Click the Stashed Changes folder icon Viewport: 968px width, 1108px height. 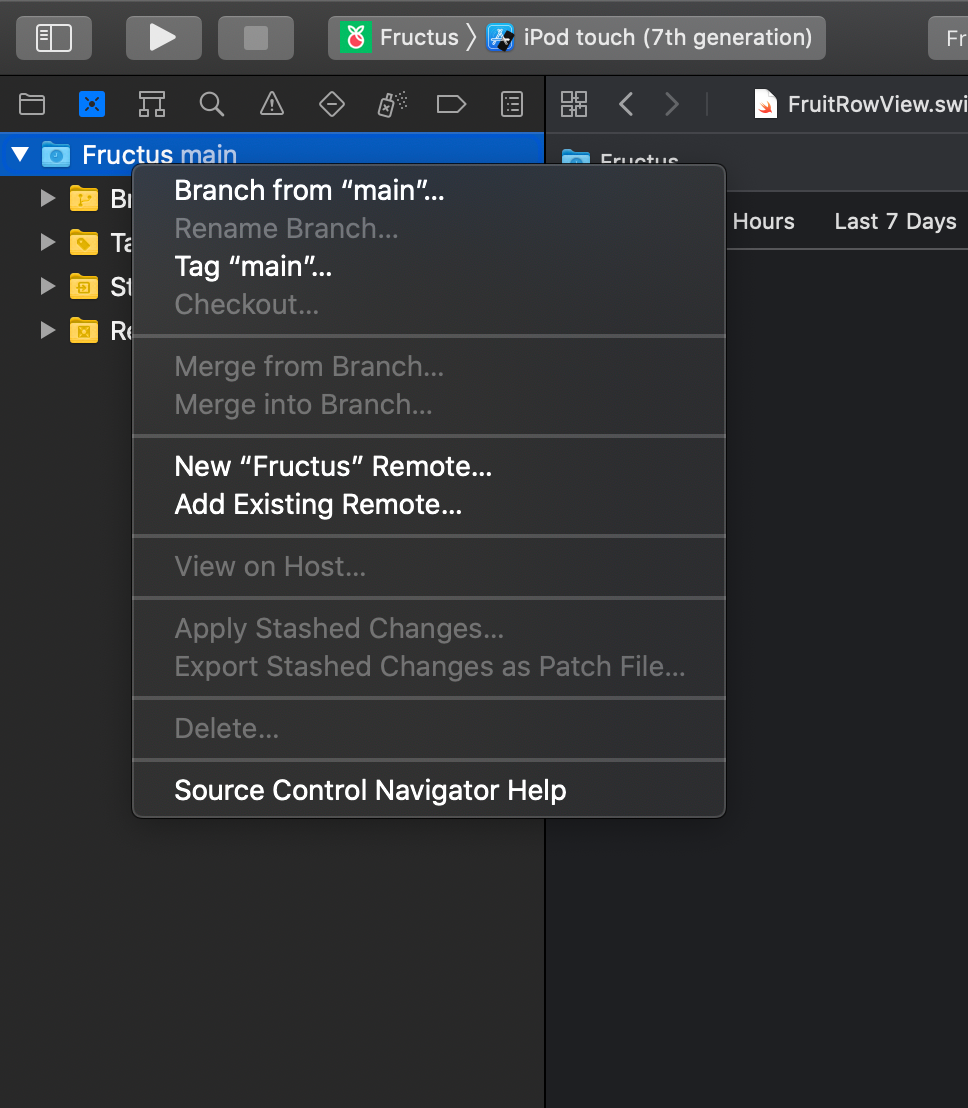(x=83, y=286)
